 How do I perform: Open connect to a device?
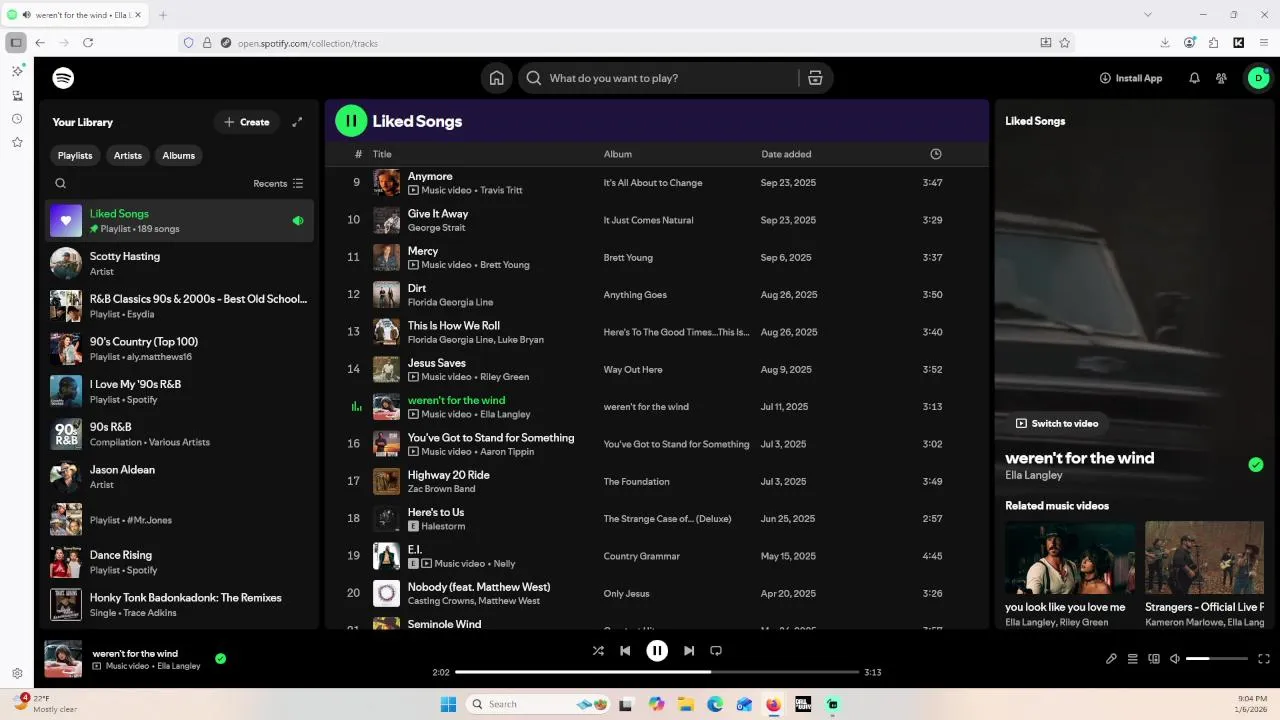point(1154,659)
